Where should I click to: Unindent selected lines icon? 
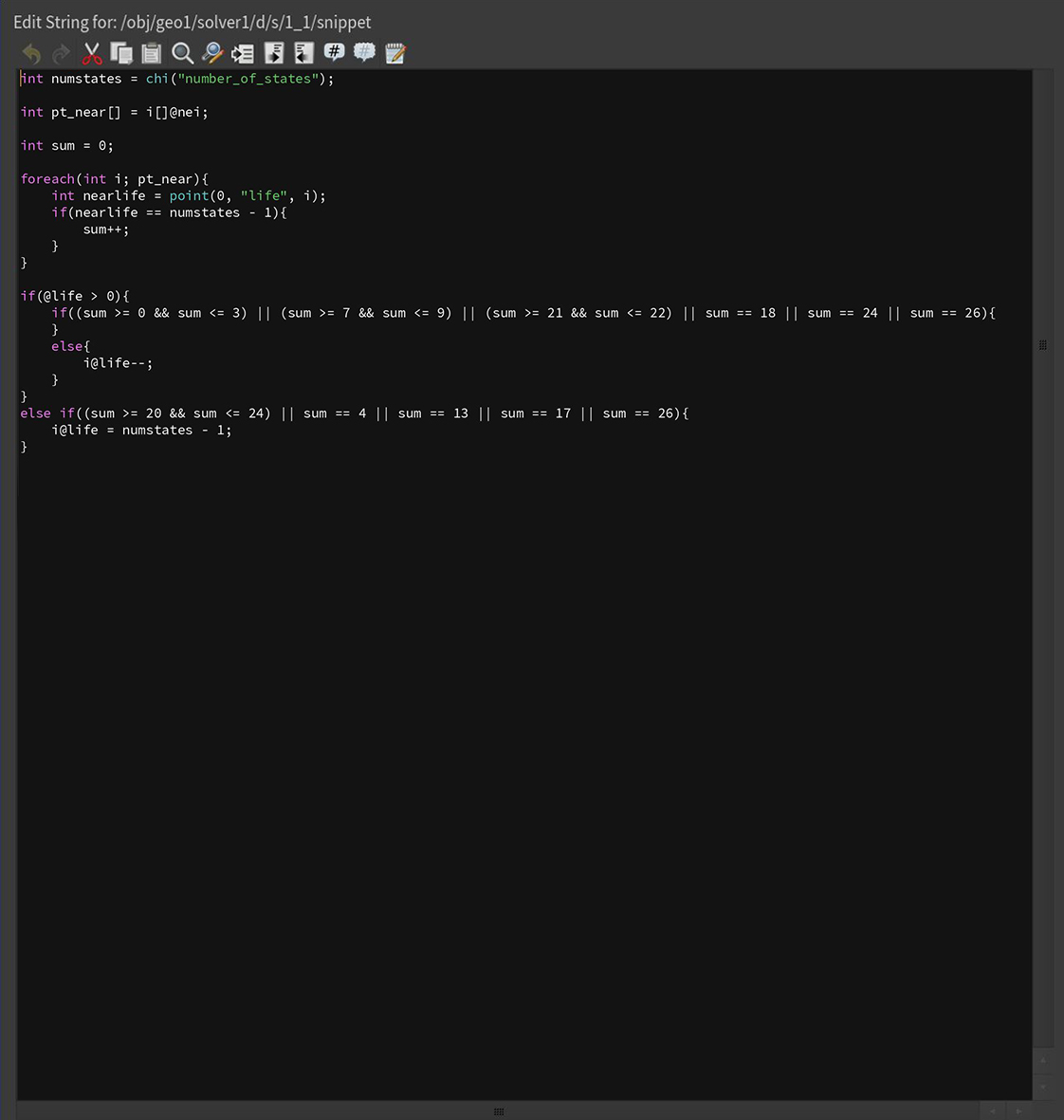coord(303,53)
